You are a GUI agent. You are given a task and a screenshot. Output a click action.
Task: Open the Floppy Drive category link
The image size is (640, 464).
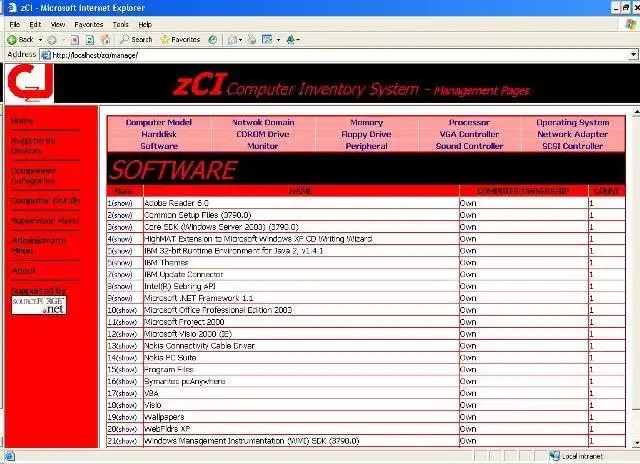pyautogui.click(x=367, y=134)
